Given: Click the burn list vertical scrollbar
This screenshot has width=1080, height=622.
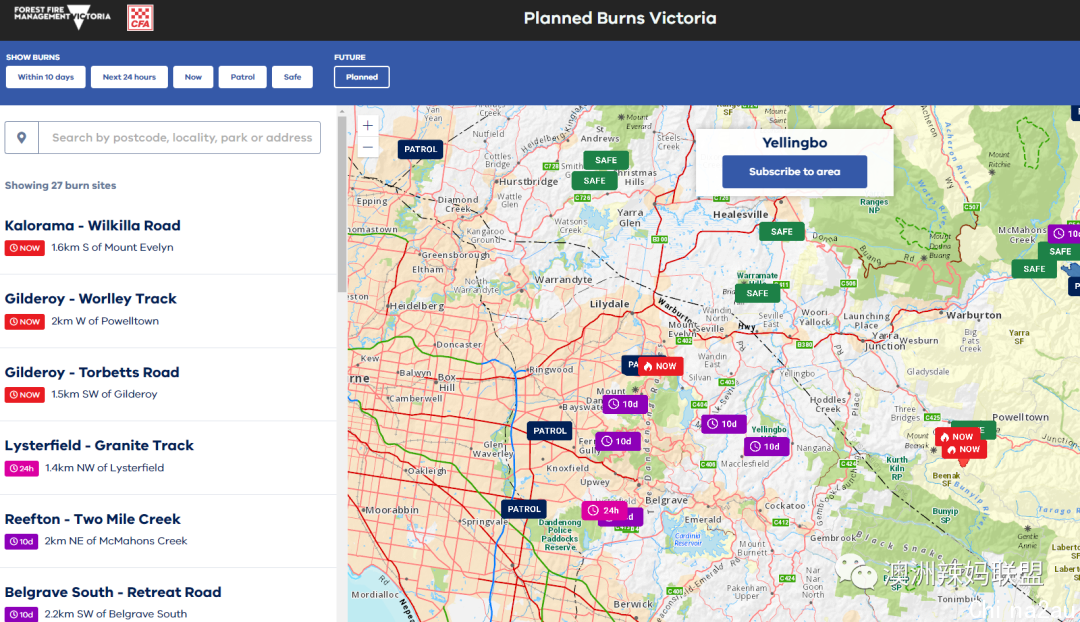Looking at the screenshot, I should (x=342, y=205).
